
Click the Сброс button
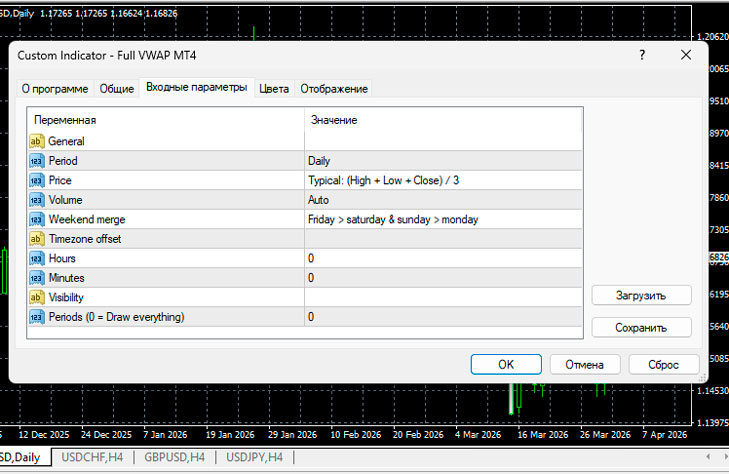[664, 365]
